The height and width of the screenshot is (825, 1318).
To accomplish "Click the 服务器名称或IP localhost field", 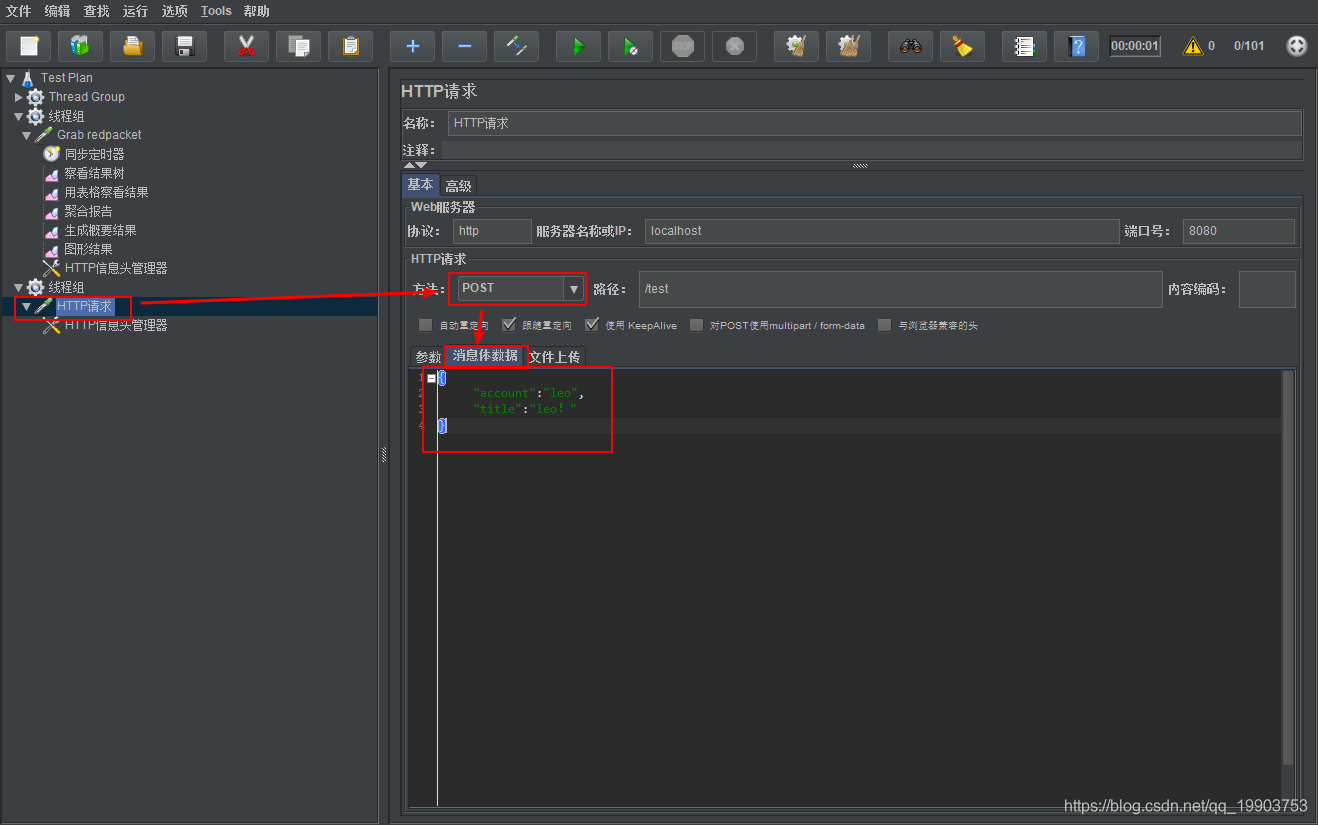I will [x=882, y=231].
